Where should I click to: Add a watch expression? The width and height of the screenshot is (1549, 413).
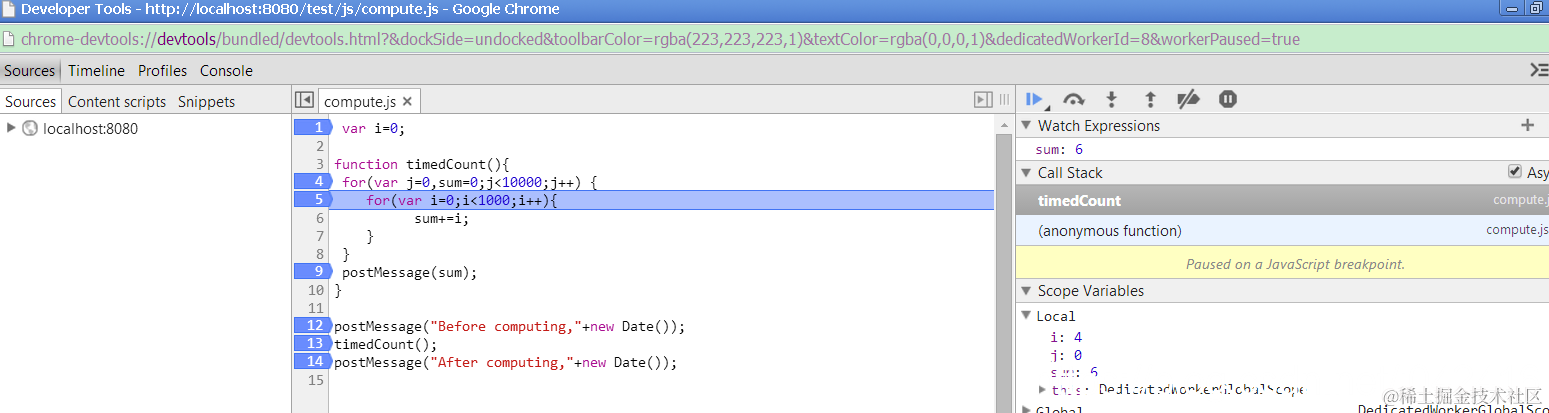click(1527, 125)
